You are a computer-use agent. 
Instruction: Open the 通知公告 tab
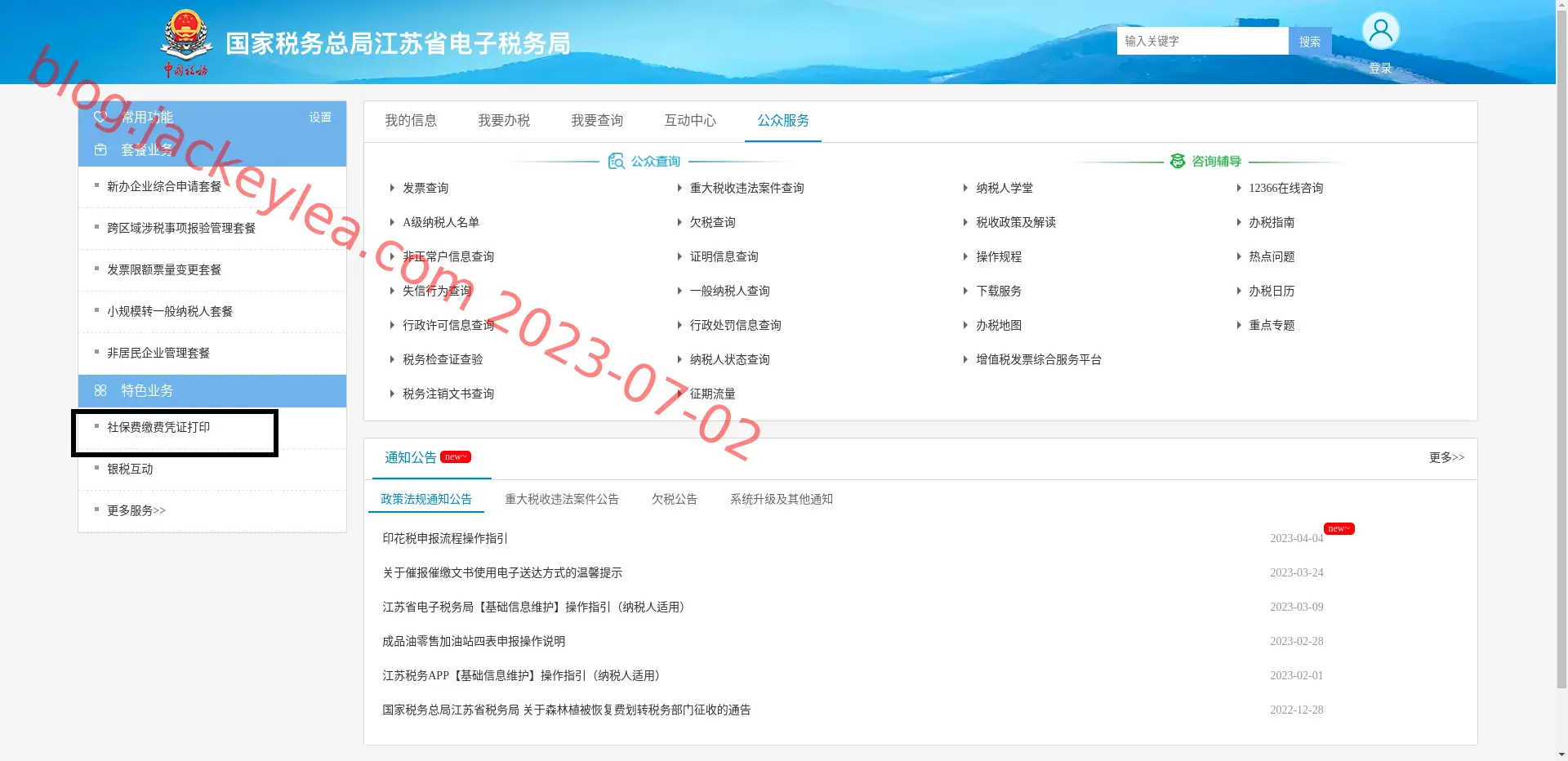[x=411, y=457]
